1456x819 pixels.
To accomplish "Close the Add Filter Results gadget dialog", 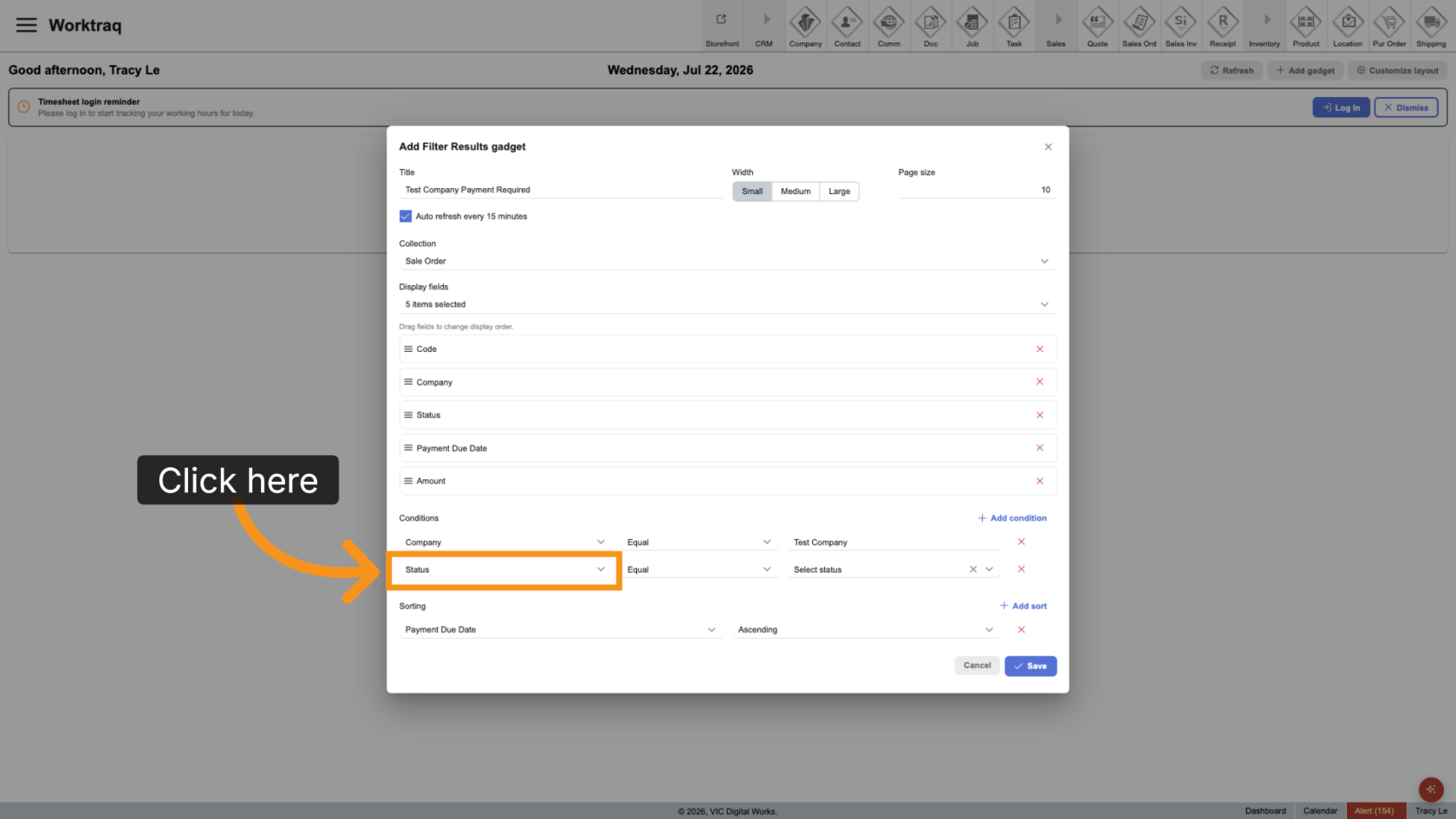I will coord(1048,146).
